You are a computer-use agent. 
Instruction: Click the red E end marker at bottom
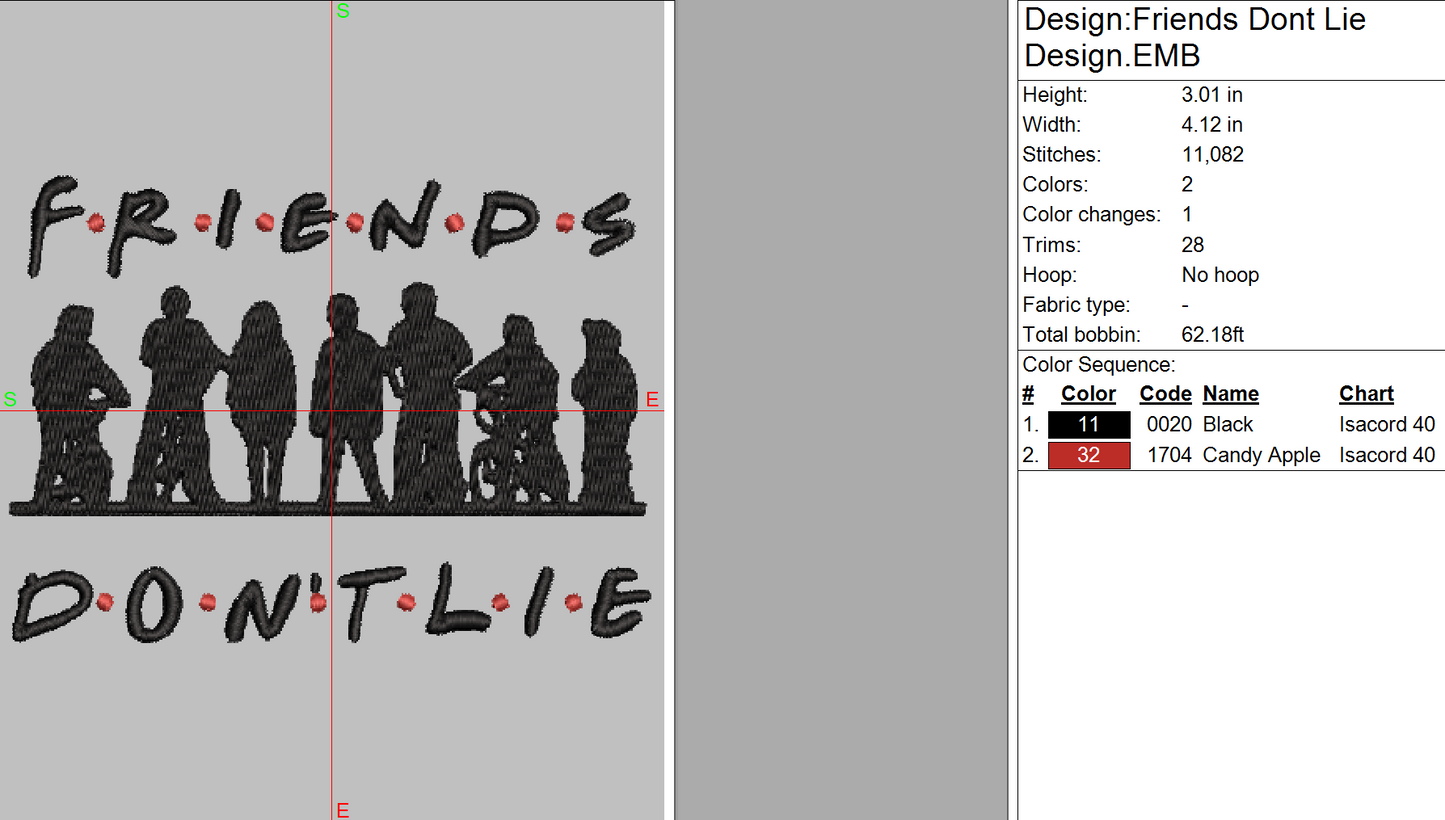342,810
